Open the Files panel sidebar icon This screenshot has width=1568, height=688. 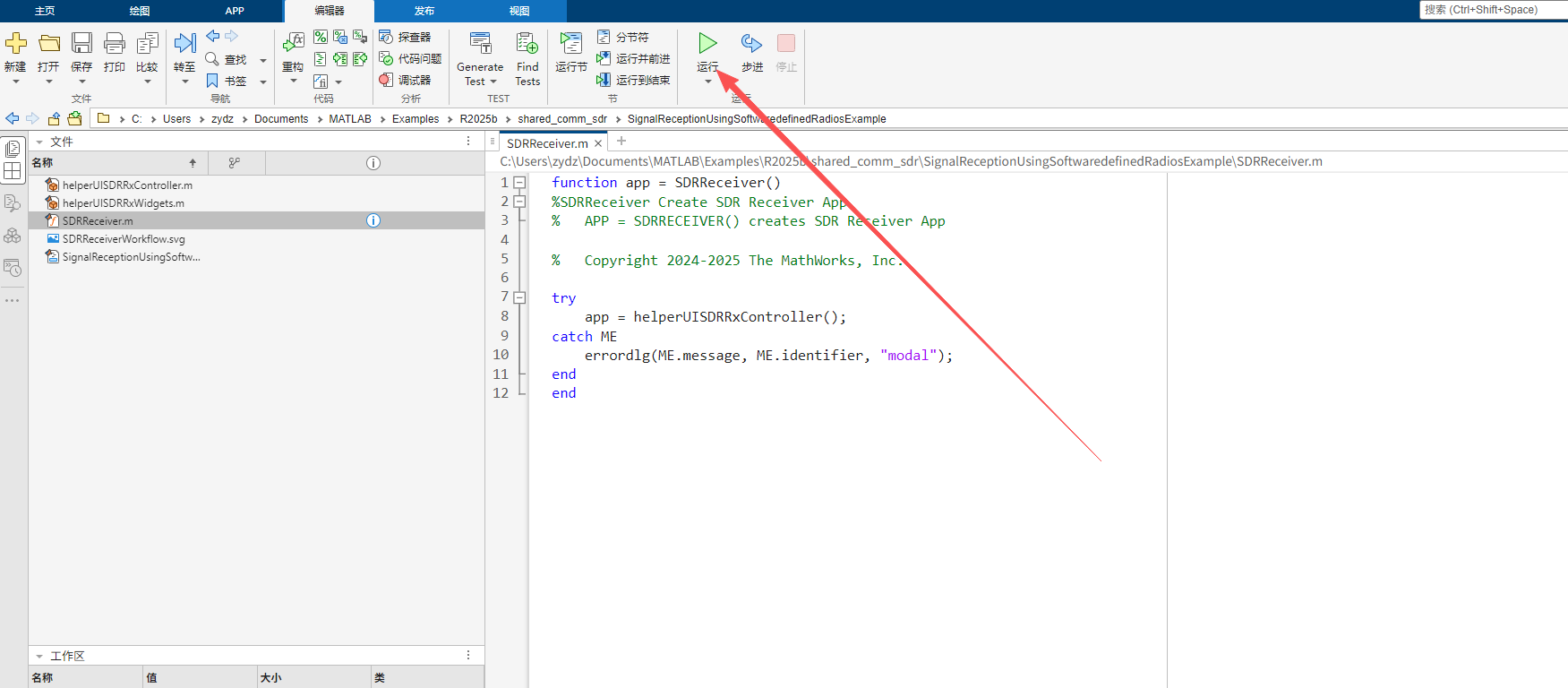pos(13,149)
